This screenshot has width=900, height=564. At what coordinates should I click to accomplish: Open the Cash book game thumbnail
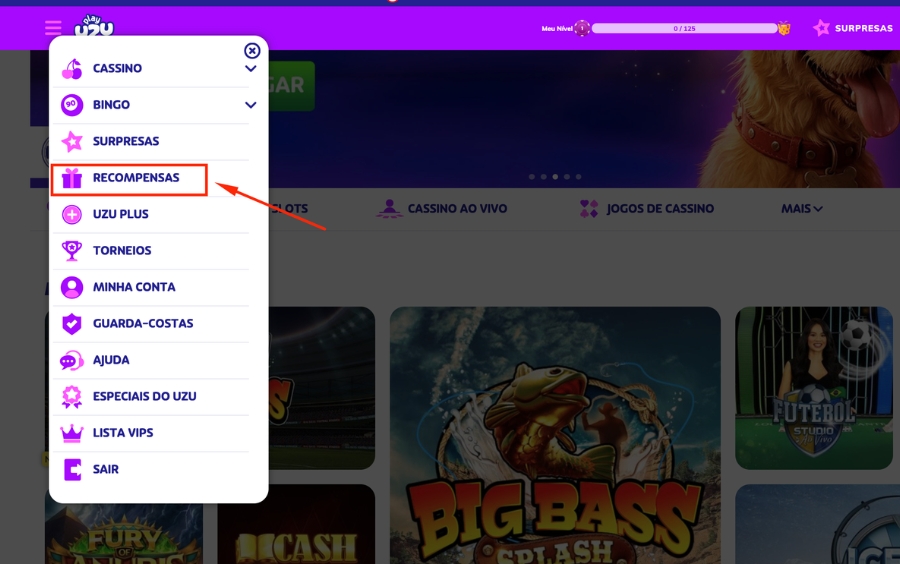coord(297,524)
